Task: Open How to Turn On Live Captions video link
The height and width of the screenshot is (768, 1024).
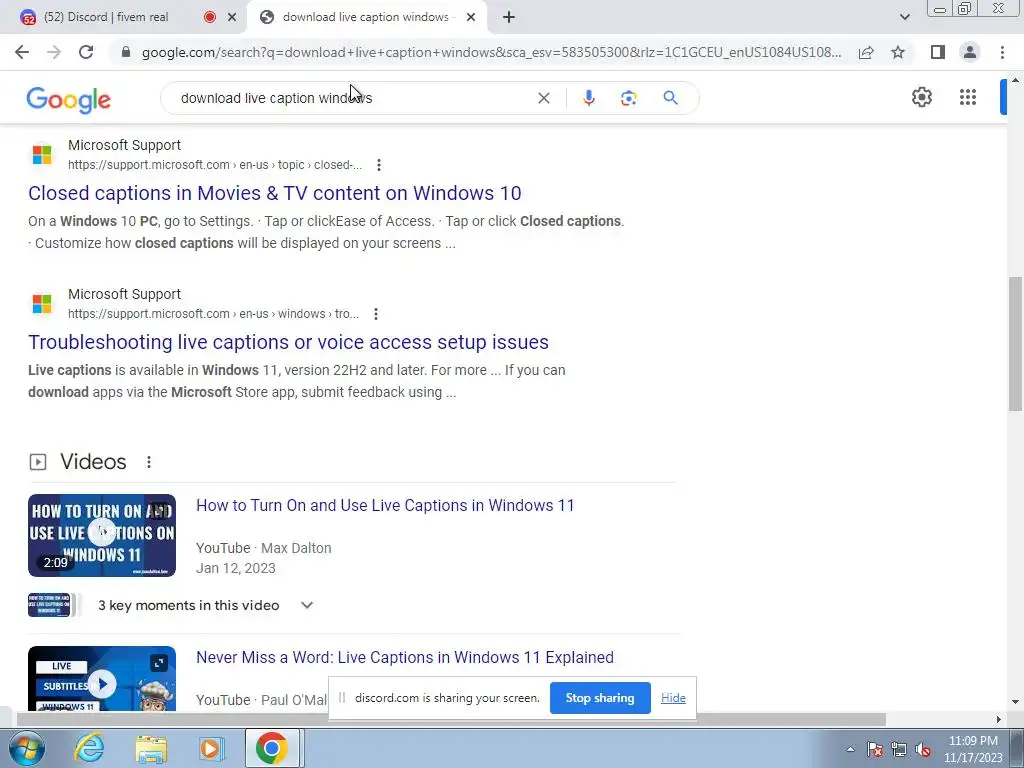Action: click(x=385, y=505)
